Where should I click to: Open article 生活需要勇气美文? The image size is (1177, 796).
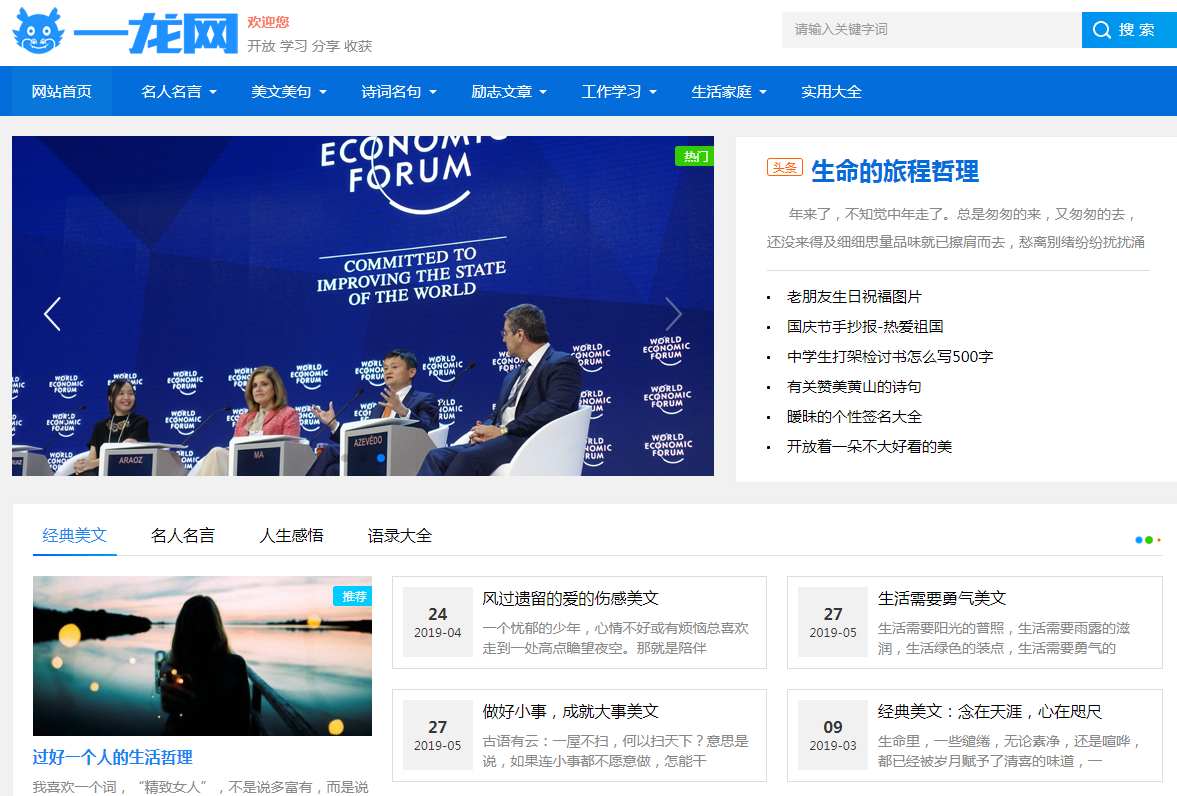click(942, 599)
